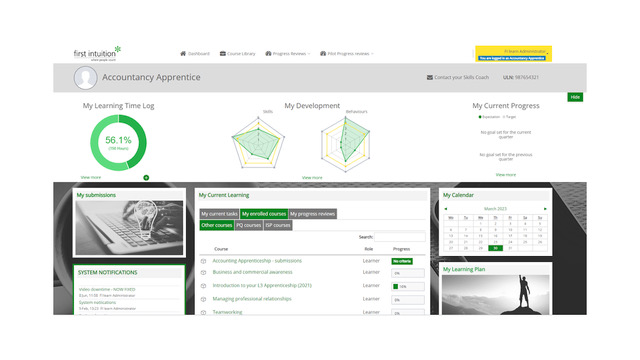Switch to My current tasks tab
This screenshot has width=640, height=360.
tap(219, 214)
